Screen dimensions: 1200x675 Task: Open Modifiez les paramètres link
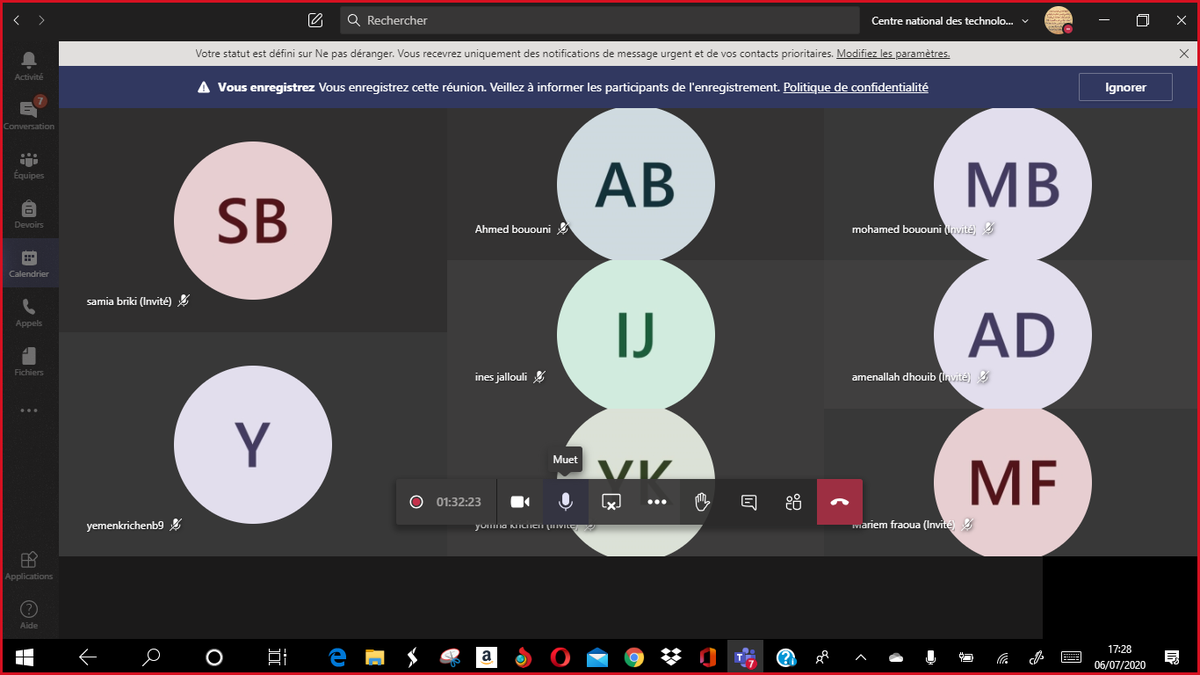point(893,53)
